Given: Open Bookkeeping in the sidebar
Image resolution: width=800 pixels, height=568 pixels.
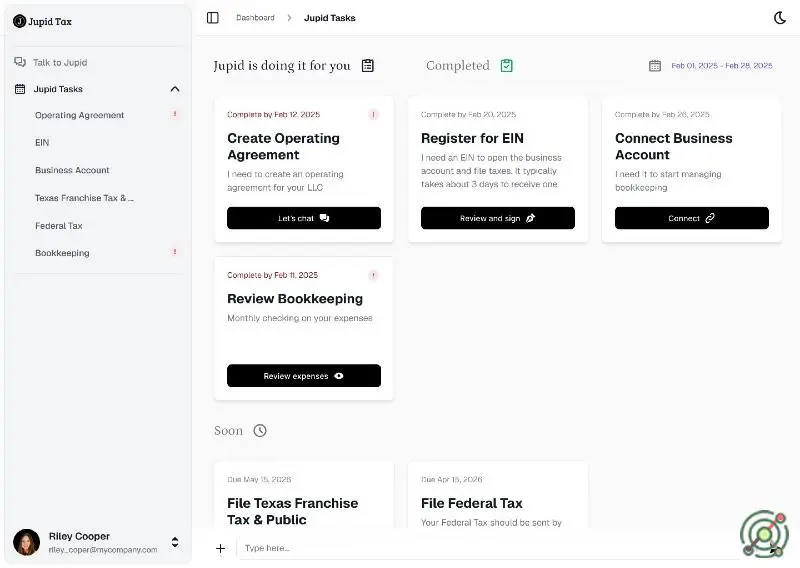Looking at the screenshot, I should (x=62, y=253).
